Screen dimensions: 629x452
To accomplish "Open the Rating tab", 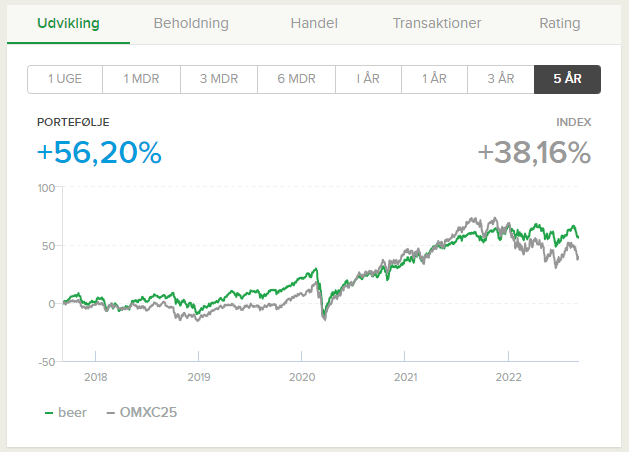I will (x=560, y=23).
